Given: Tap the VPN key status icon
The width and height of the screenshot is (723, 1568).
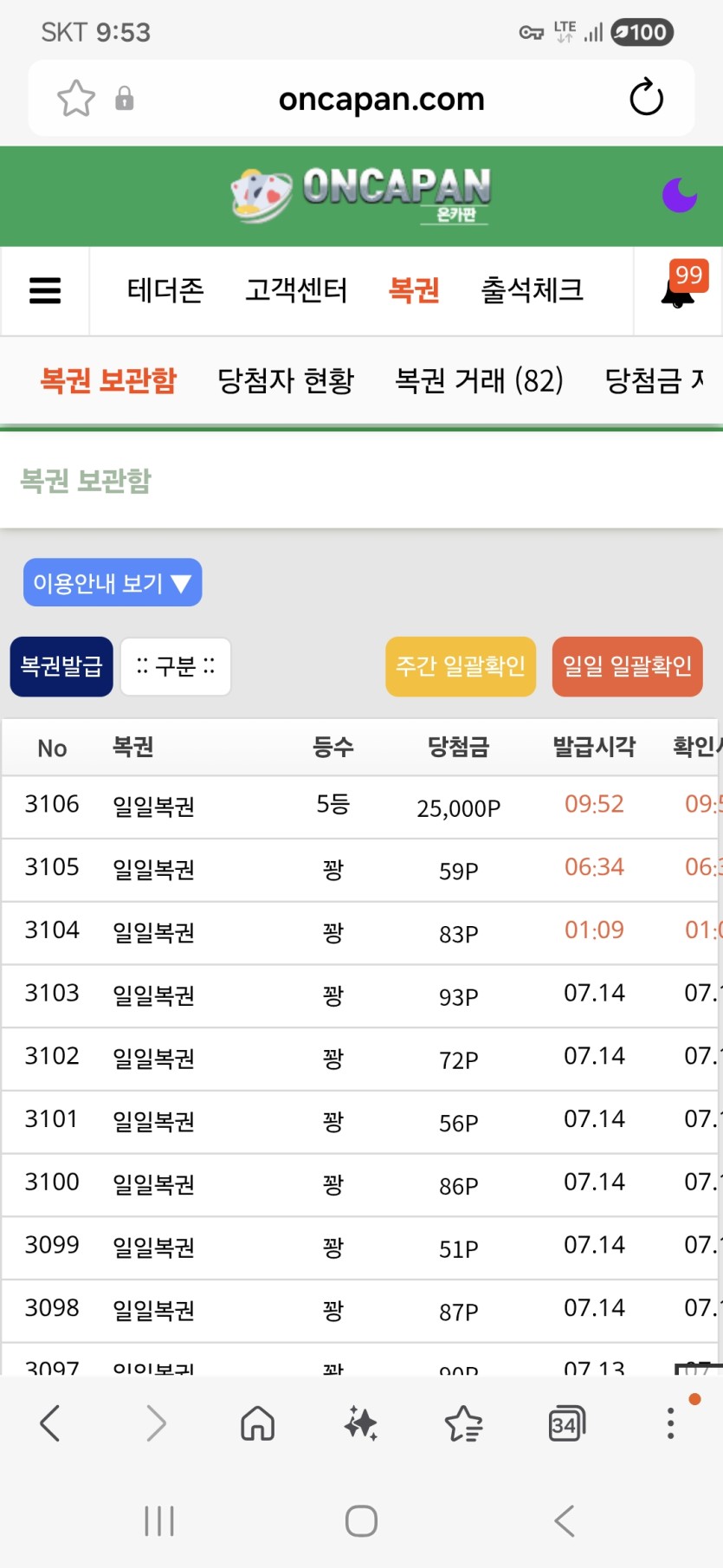Looking at the screenshot, I should tap(531, 33).
